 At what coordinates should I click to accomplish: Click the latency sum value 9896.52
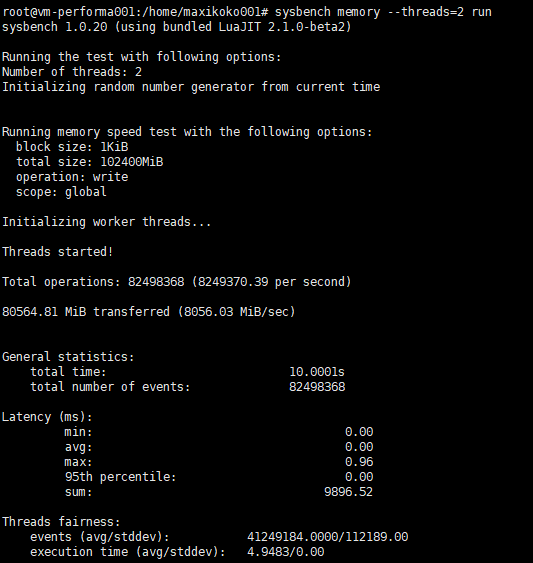coord(348,492)
